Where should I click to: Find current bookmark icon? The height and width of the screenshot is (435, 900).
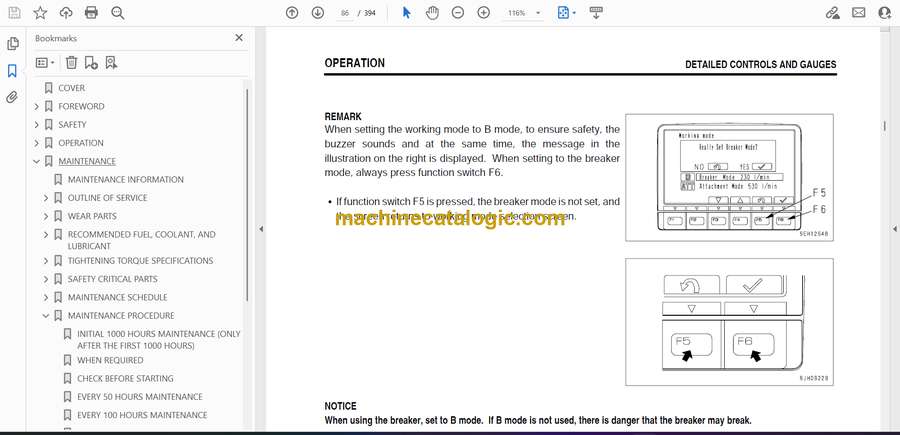(111, 63)
